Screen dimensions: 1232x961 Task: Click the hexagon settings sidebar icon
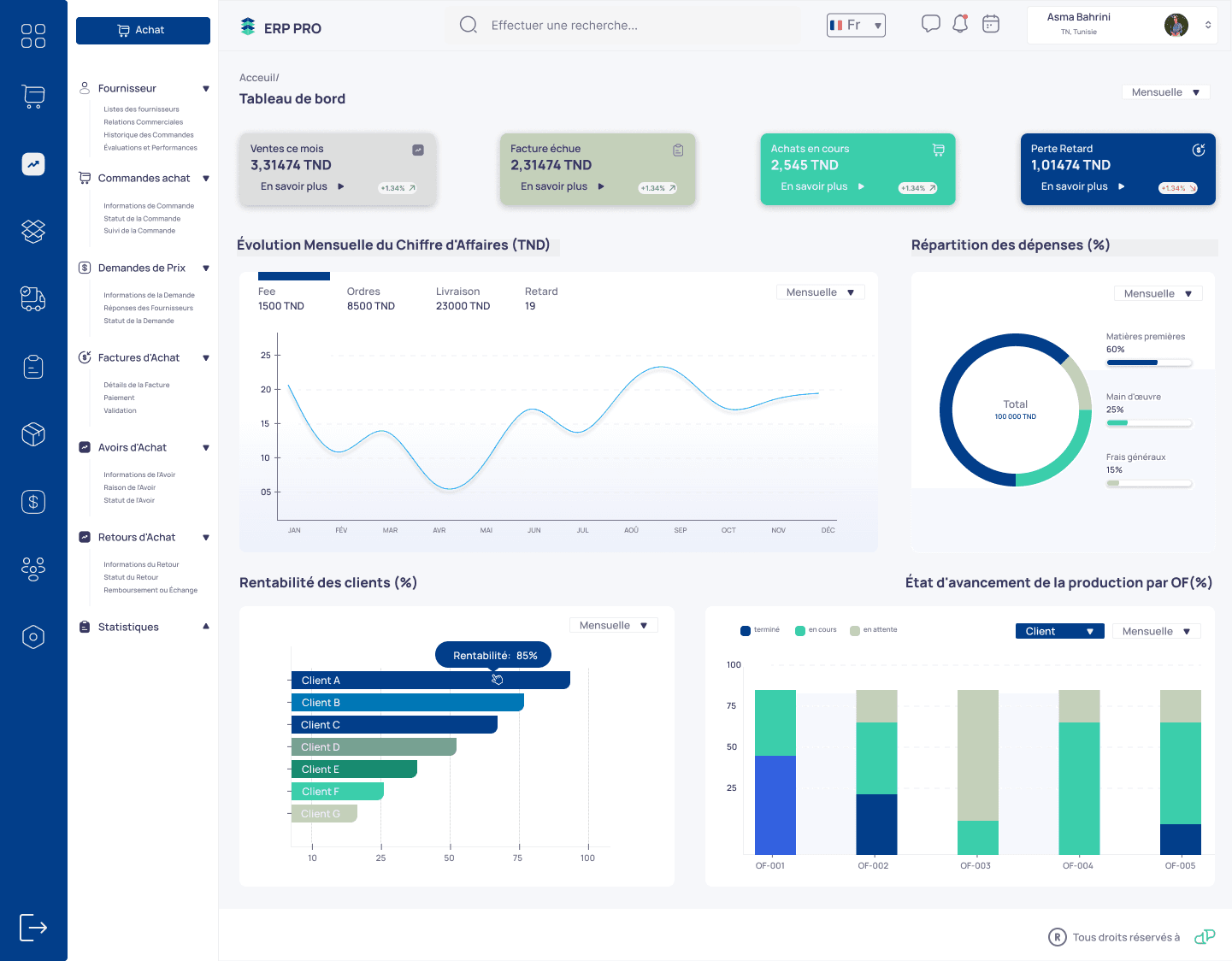[x=33, y=637]
